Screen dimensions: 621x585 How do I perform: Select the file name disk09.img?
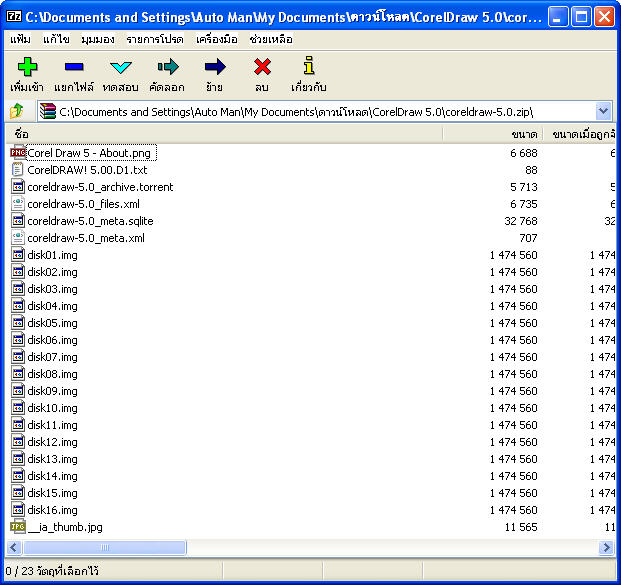[52, 391]
